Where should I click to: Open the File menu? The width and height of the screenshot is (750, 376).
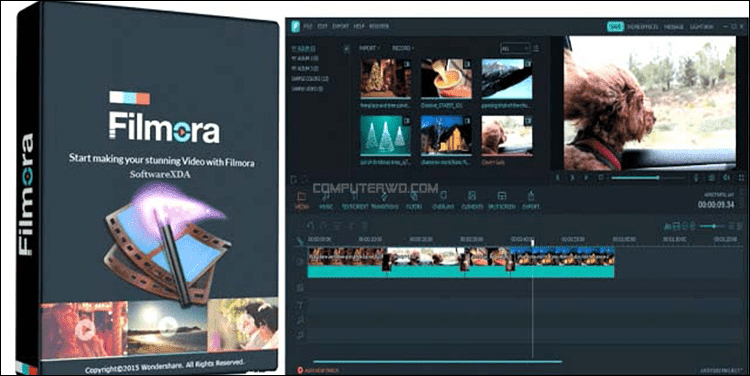(x=308, y=26)
